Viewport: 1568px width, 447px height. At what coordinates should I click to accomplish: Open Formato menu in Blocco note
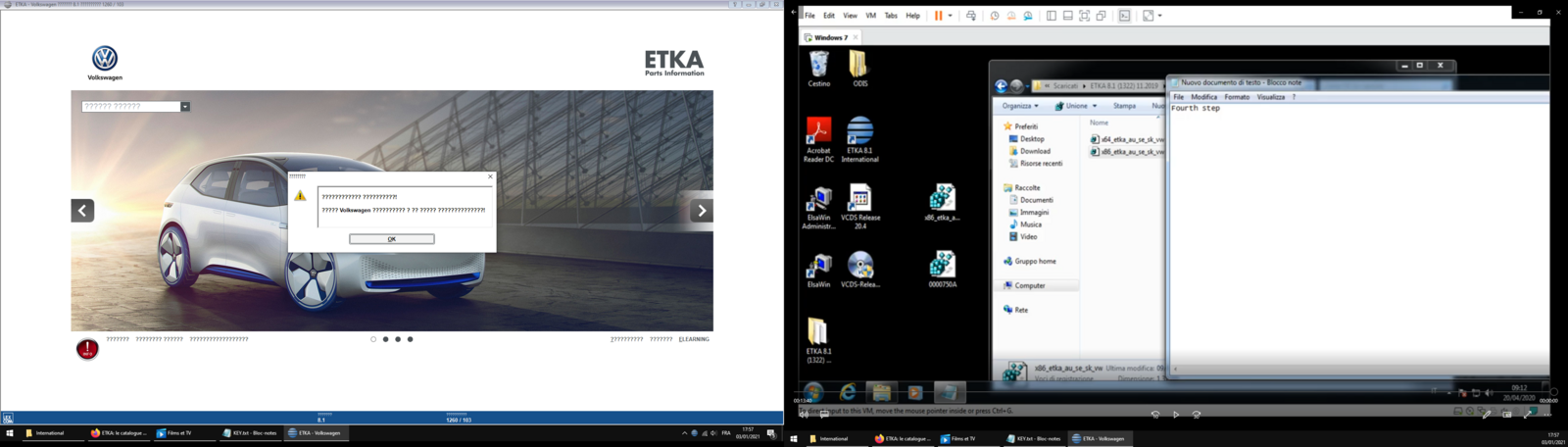(x=1237, y=97)
